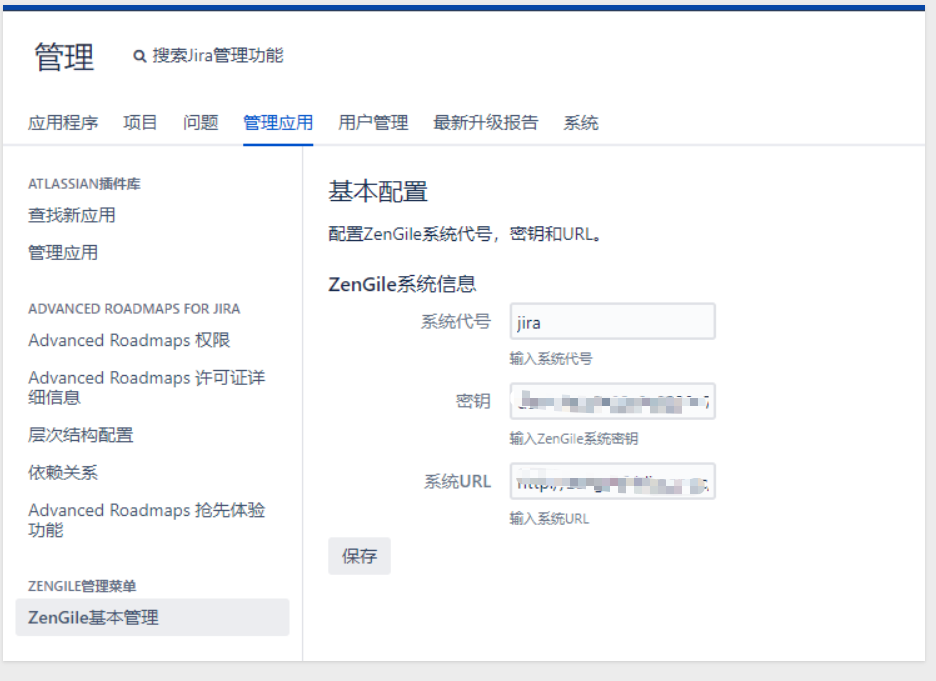Click the search magnifier icon
The image size is (936, 681).
[140, 57]
